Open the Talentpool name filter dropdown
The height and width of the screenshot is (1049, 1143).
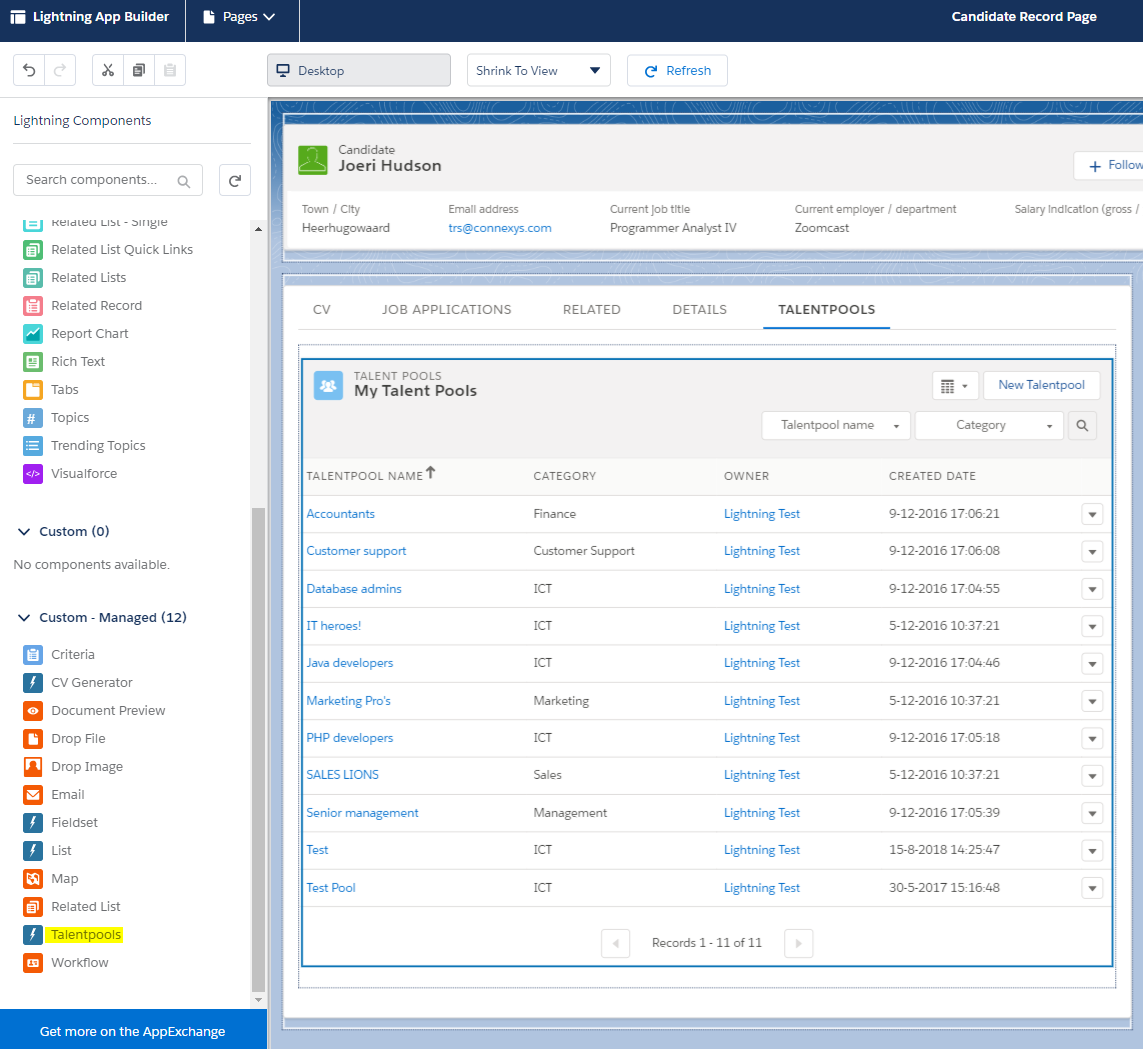[x=836, y=426]
